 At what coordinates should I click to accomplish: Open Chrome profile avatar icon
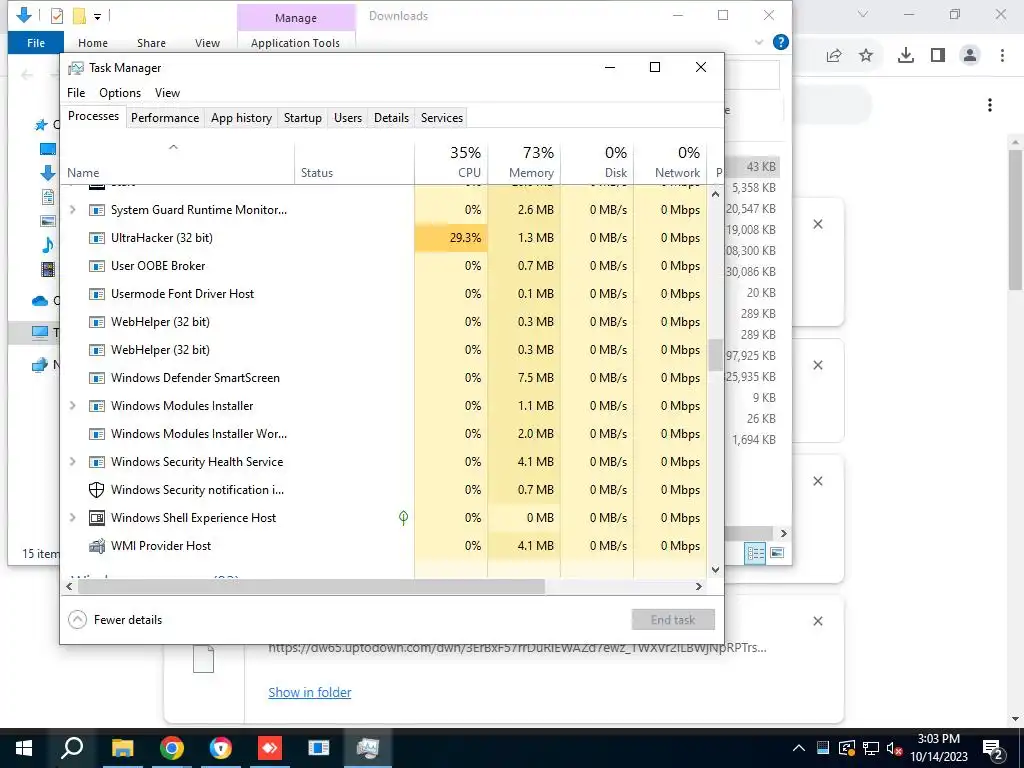click(x=970, y=56)
